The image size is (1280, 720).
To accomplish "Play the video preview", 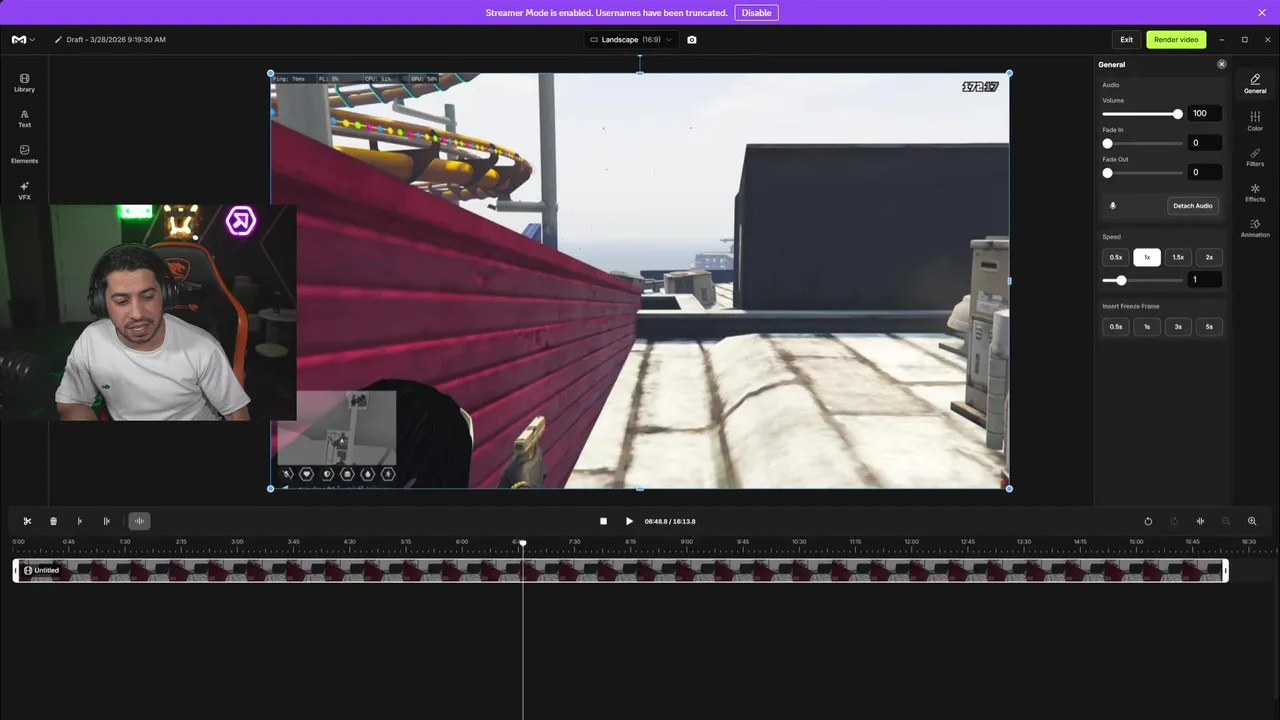I will (x=629, y=521).
